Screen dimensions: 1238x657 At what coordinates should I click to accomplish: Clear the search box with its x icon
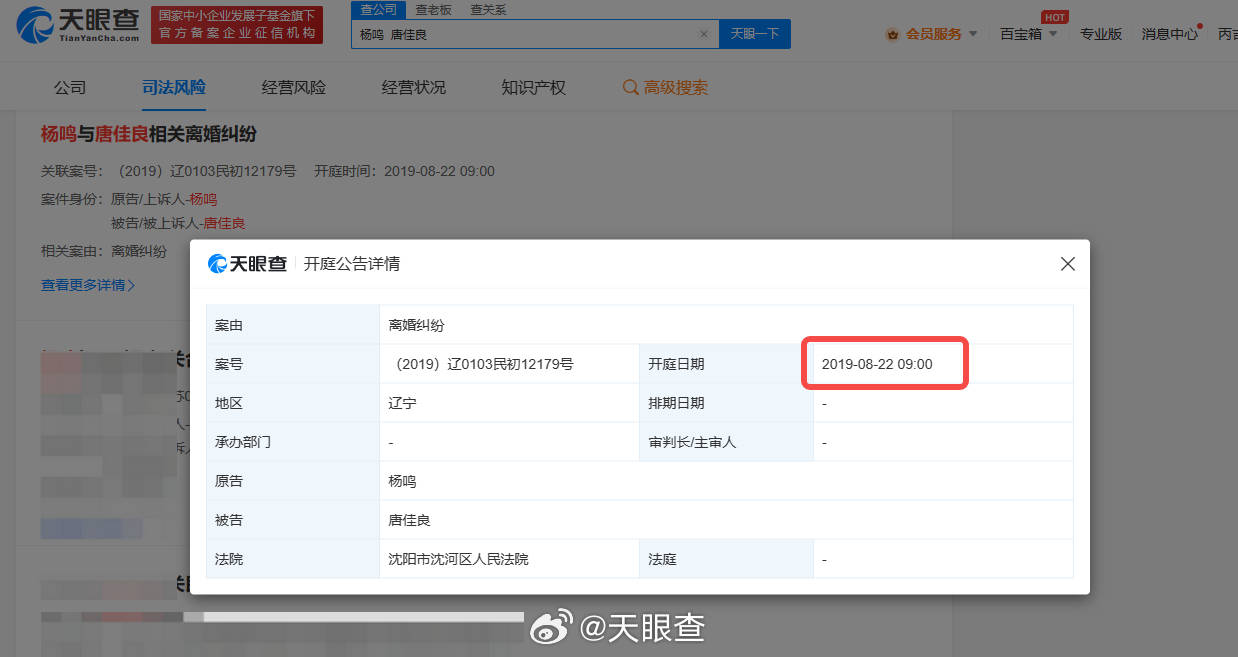[x=704, y=34]
